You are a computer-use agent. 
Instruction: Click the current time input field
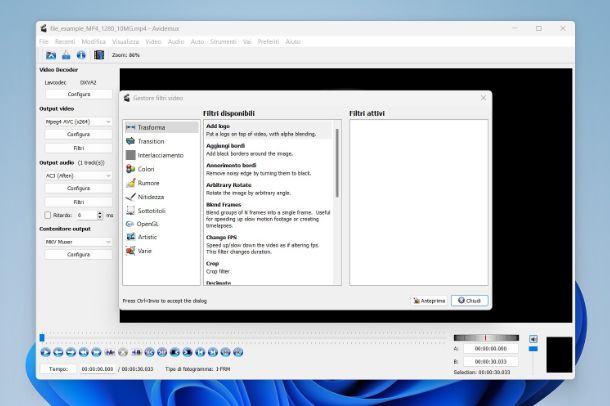point(97,369)
